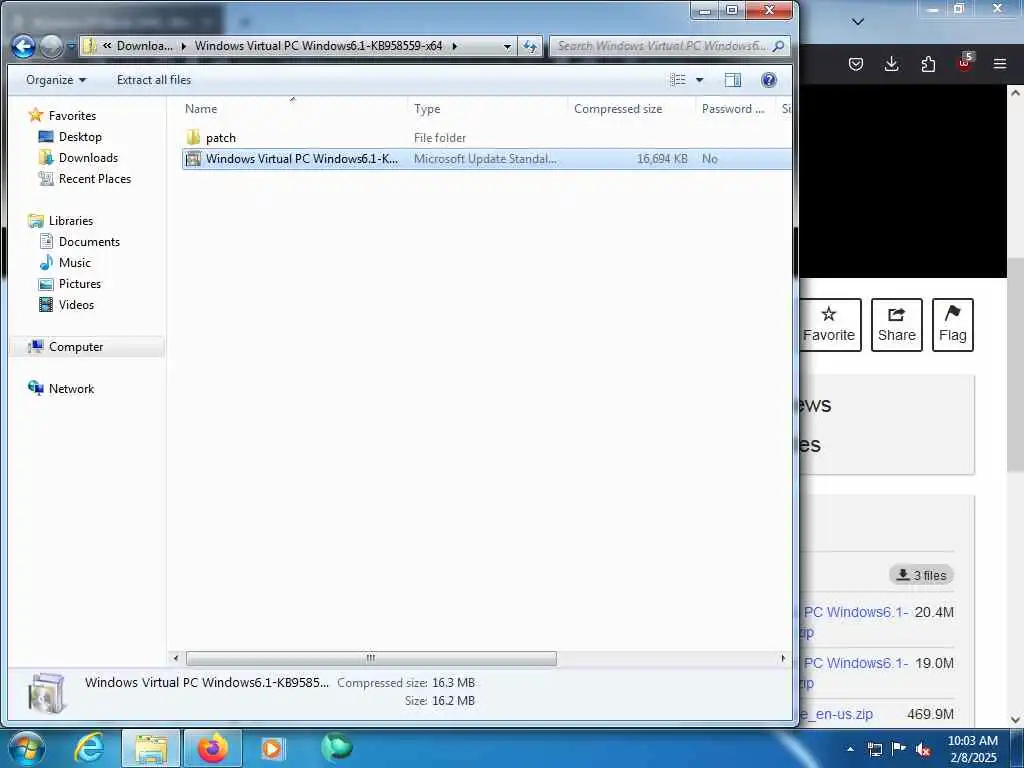
Task: Click the Share button on the web page
Action: (897, 325)
